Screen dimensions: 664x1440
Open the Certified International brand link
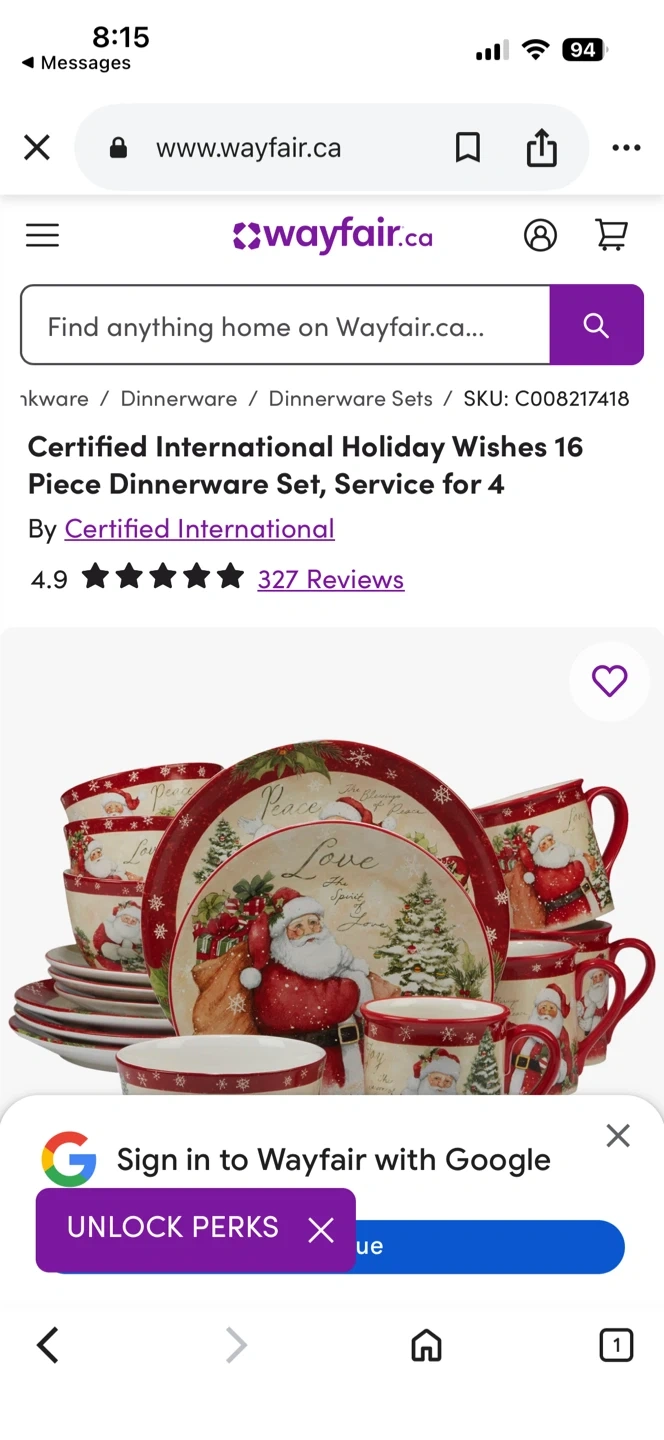pyautogui.click(x=199, y=529)
